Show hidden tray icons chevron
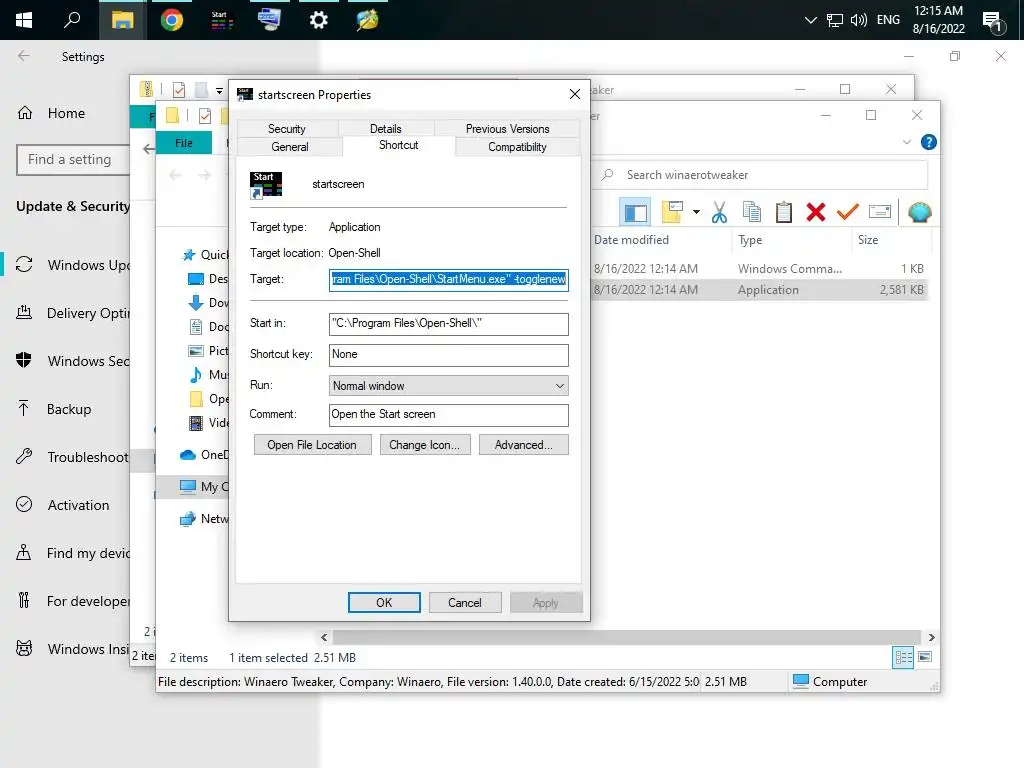Screen dimensions: 1024x768 coord(810,20)
